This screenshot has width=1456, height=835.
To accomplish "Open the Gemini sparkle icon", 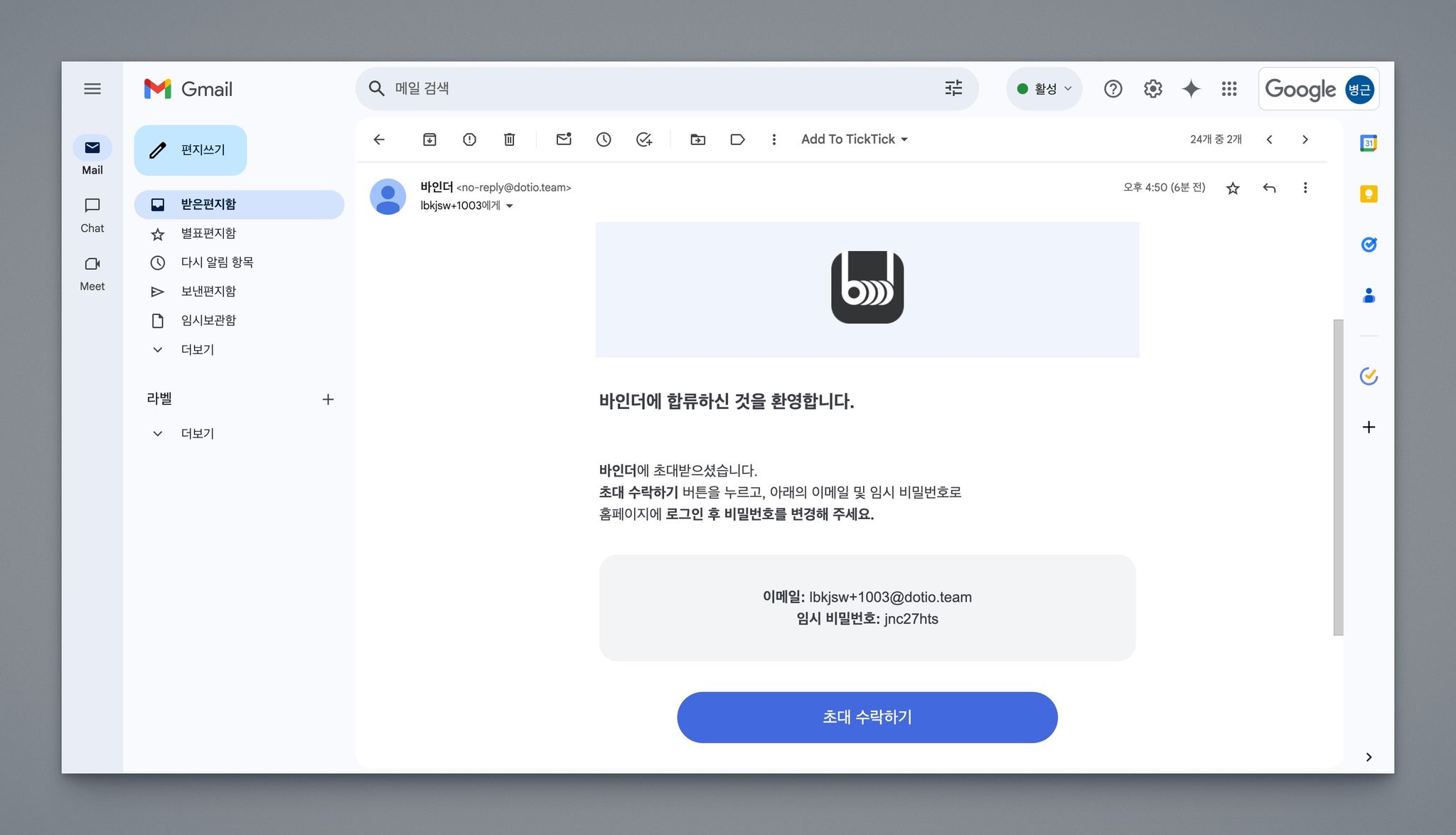I will 1191,89.
